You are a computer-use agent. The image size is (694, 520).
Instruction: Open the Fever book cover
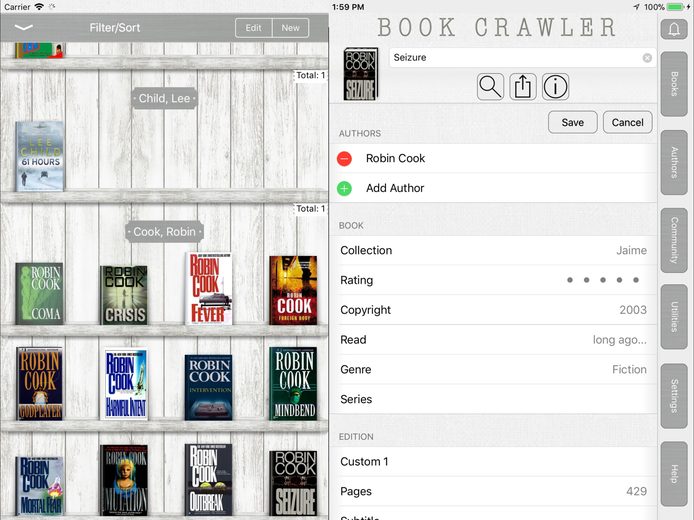coord(208,289)
